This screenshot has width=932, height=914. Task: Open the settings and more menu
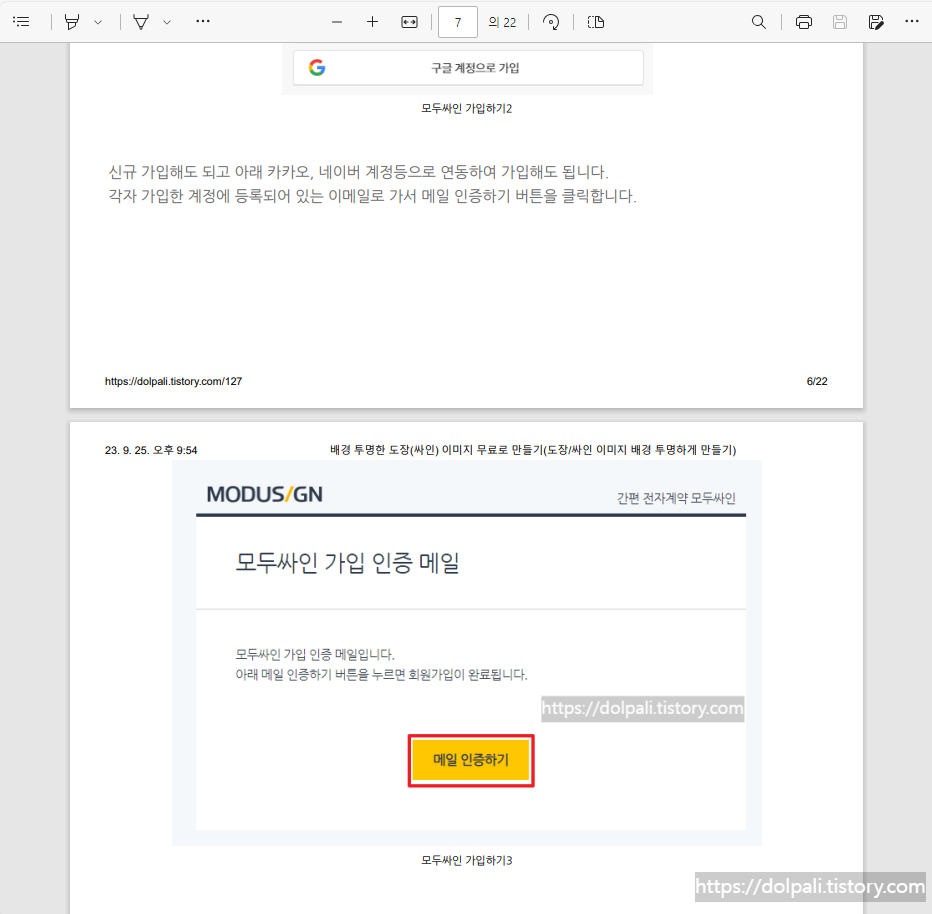coord(912,21)
